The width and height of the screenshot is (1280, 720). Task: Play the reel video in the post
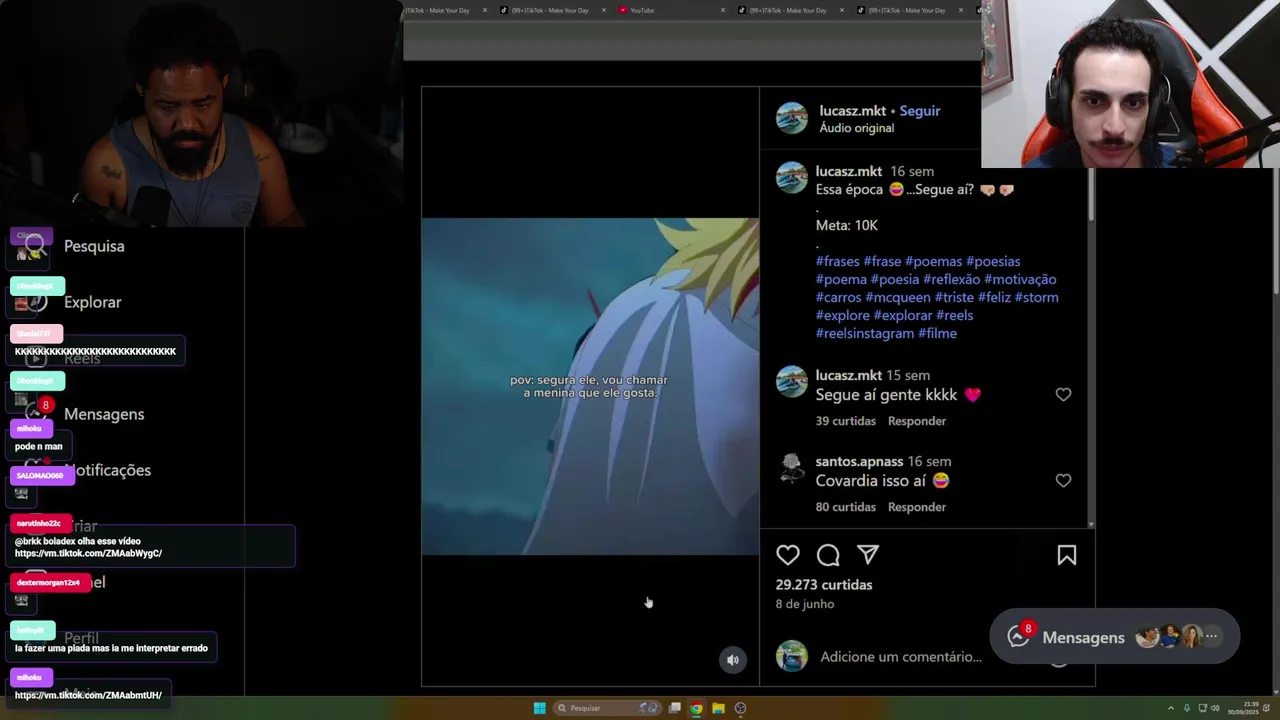(x=590, y=386)
